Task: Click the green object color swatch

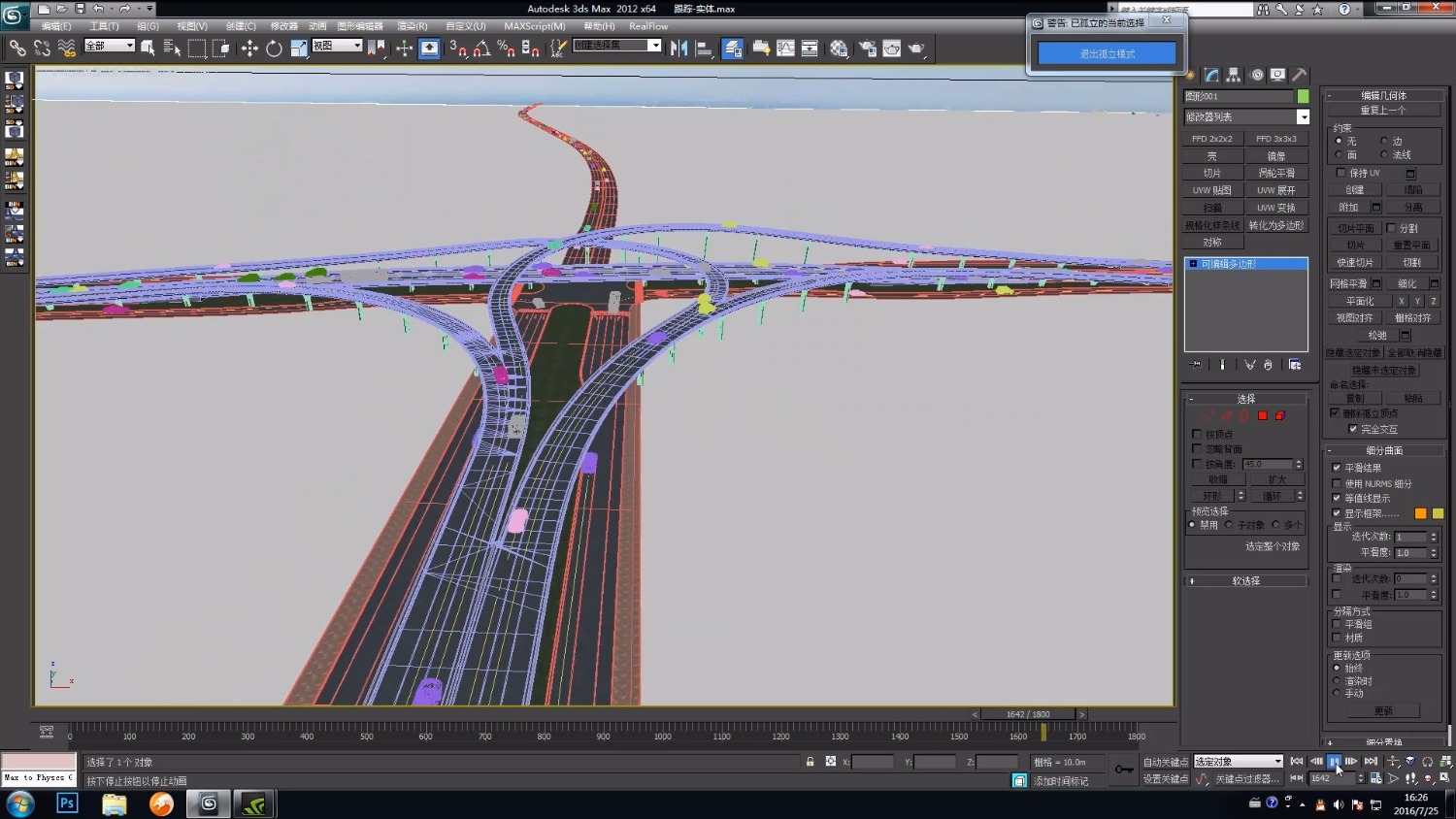Action: click(1303, 96)
